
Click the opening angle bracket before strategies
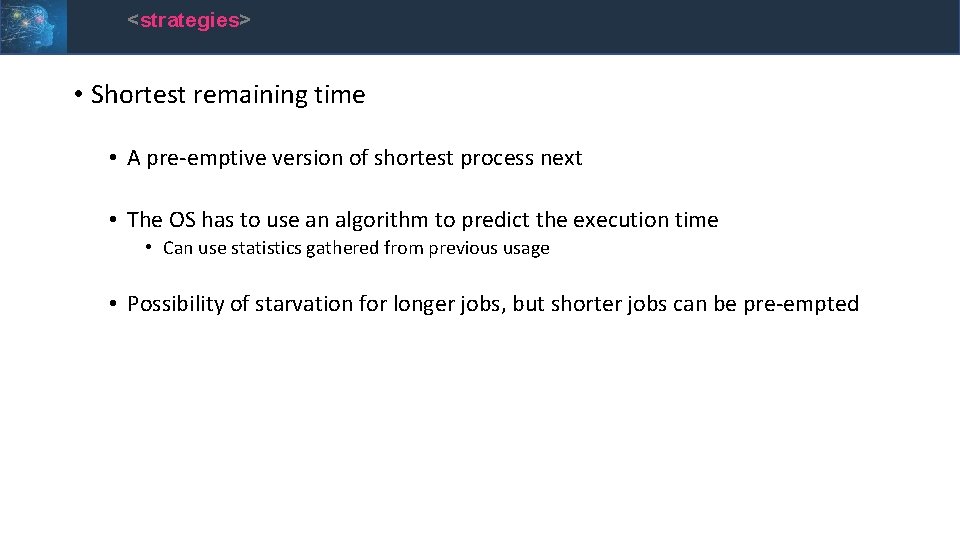[x=133, y=20]
